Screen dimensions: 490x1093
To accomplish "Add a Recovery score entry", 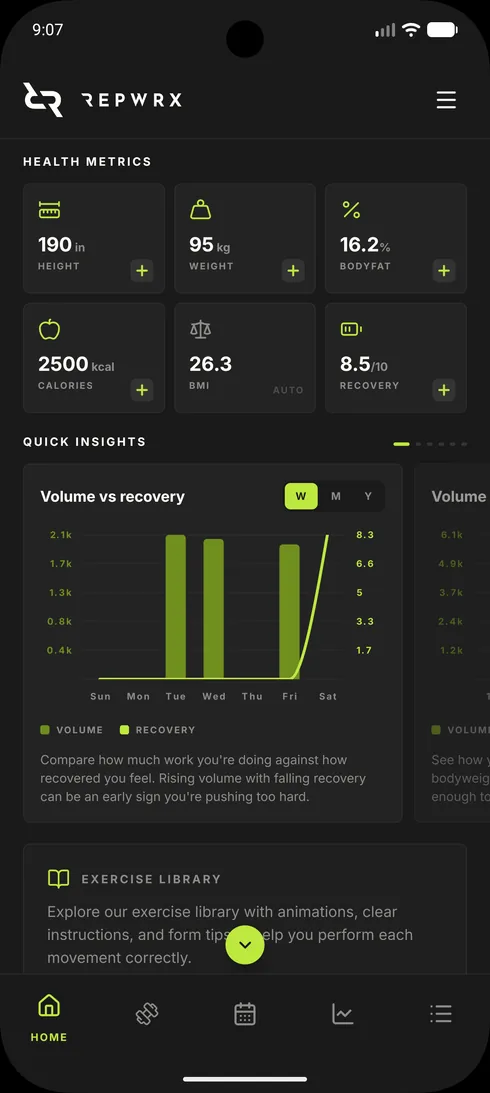I will point(444,390).
